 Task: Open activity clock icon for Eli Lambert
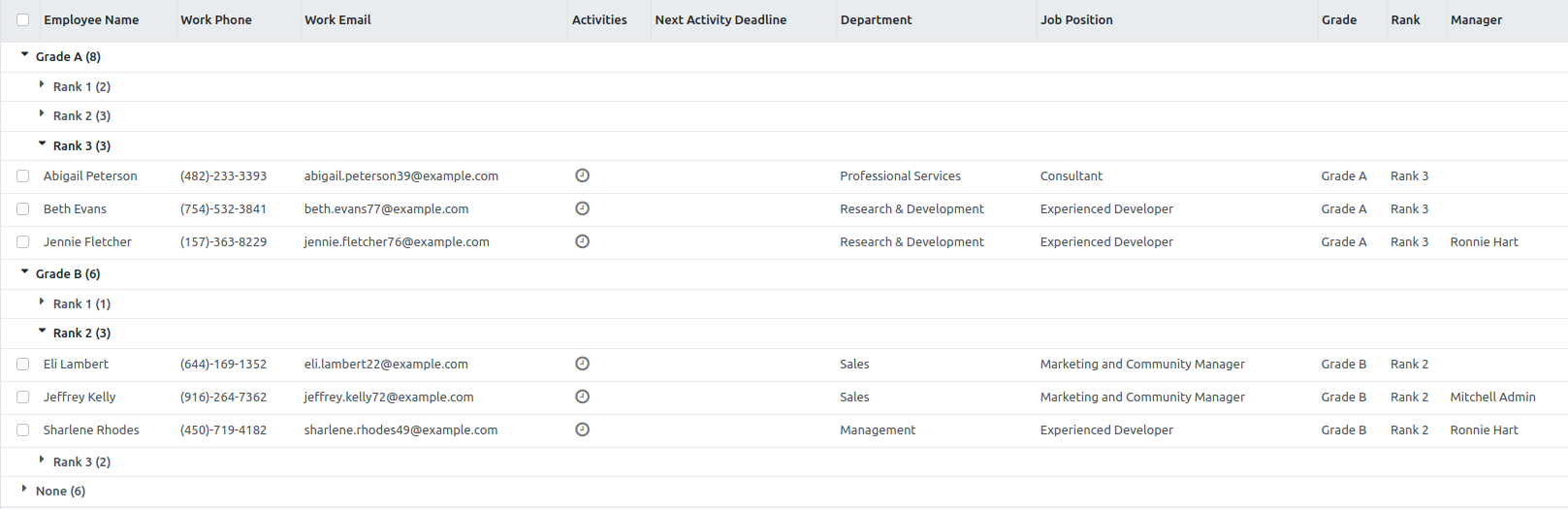click(582, 364)
